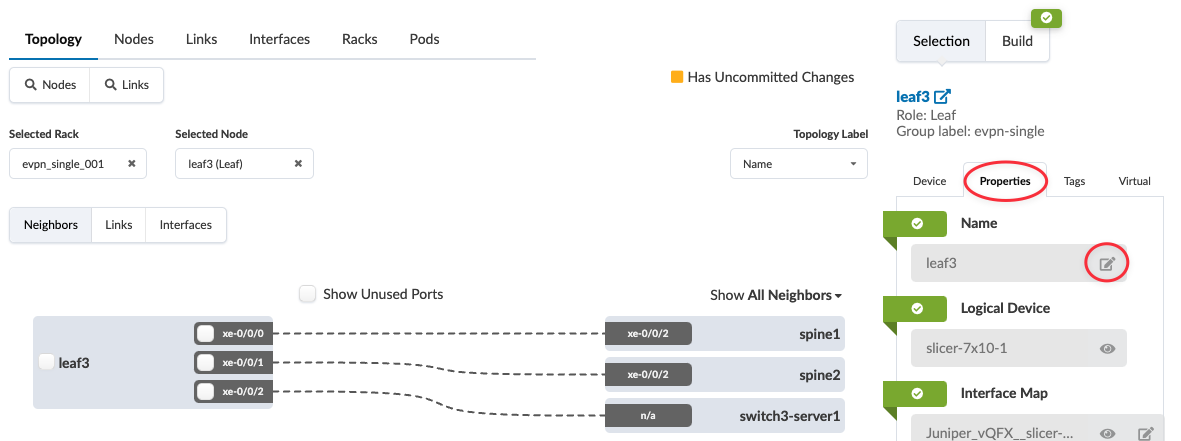This screenshot has height=441, width=1181.
Task: Select the leaf3 node checkbox
Action: click(x=46, y=363)
